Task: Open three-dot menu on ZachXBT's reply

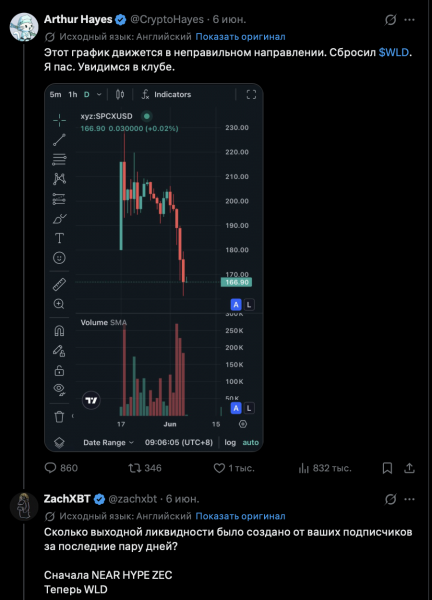Action: tap(409, 499)
